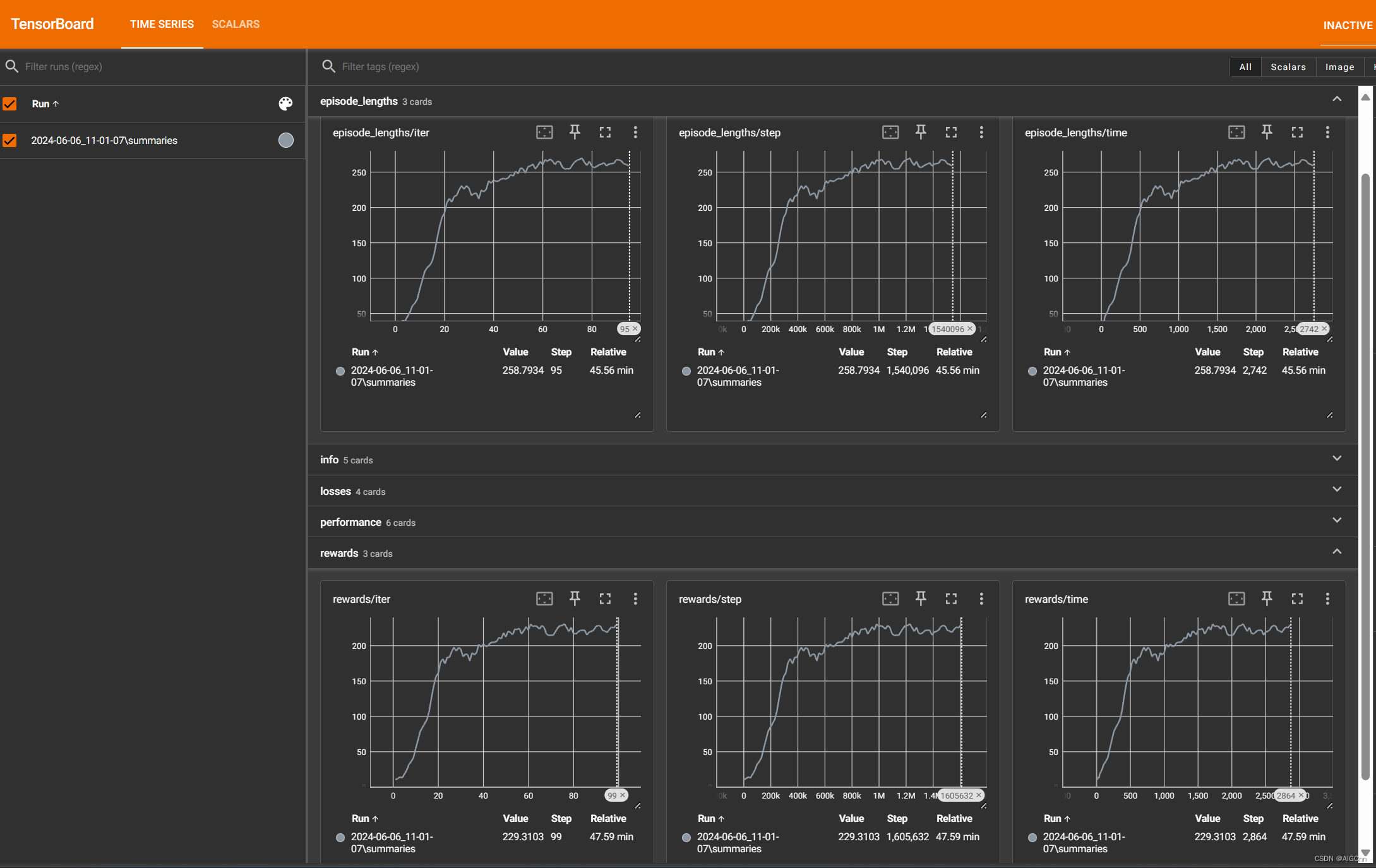Fit domain to data on episode_lengths/time chart
The width and height of the screenshot is (1376, 868).
(1236, 132)
